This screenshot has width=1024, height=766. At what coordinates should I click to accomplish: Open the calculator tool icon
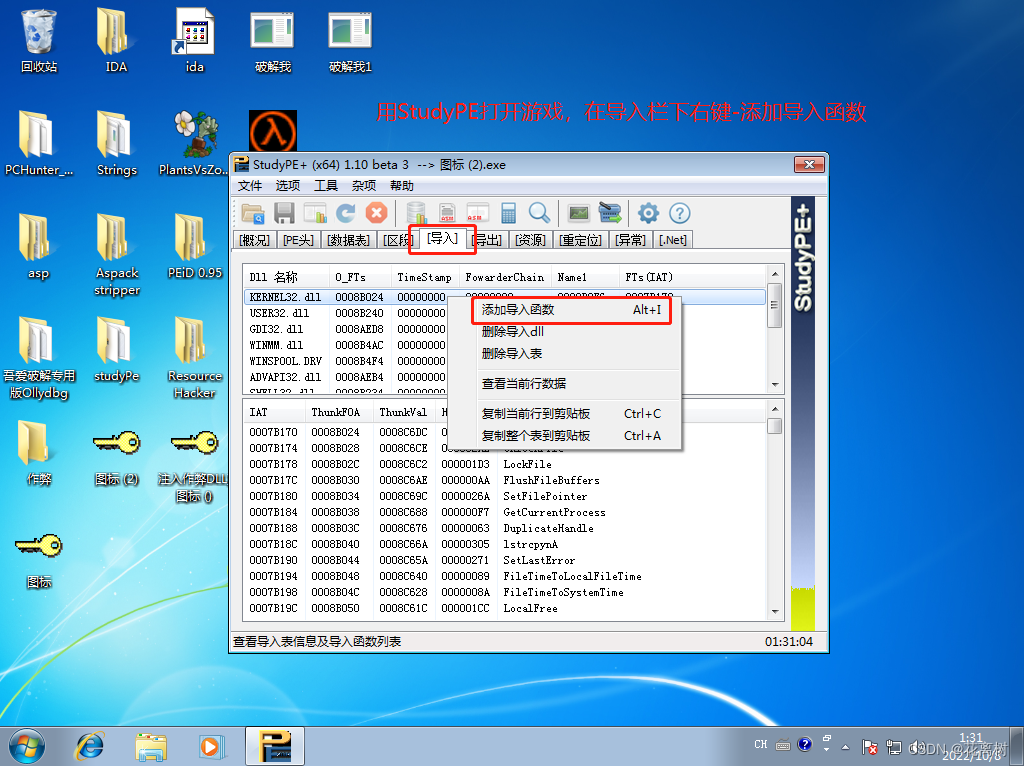508,213
